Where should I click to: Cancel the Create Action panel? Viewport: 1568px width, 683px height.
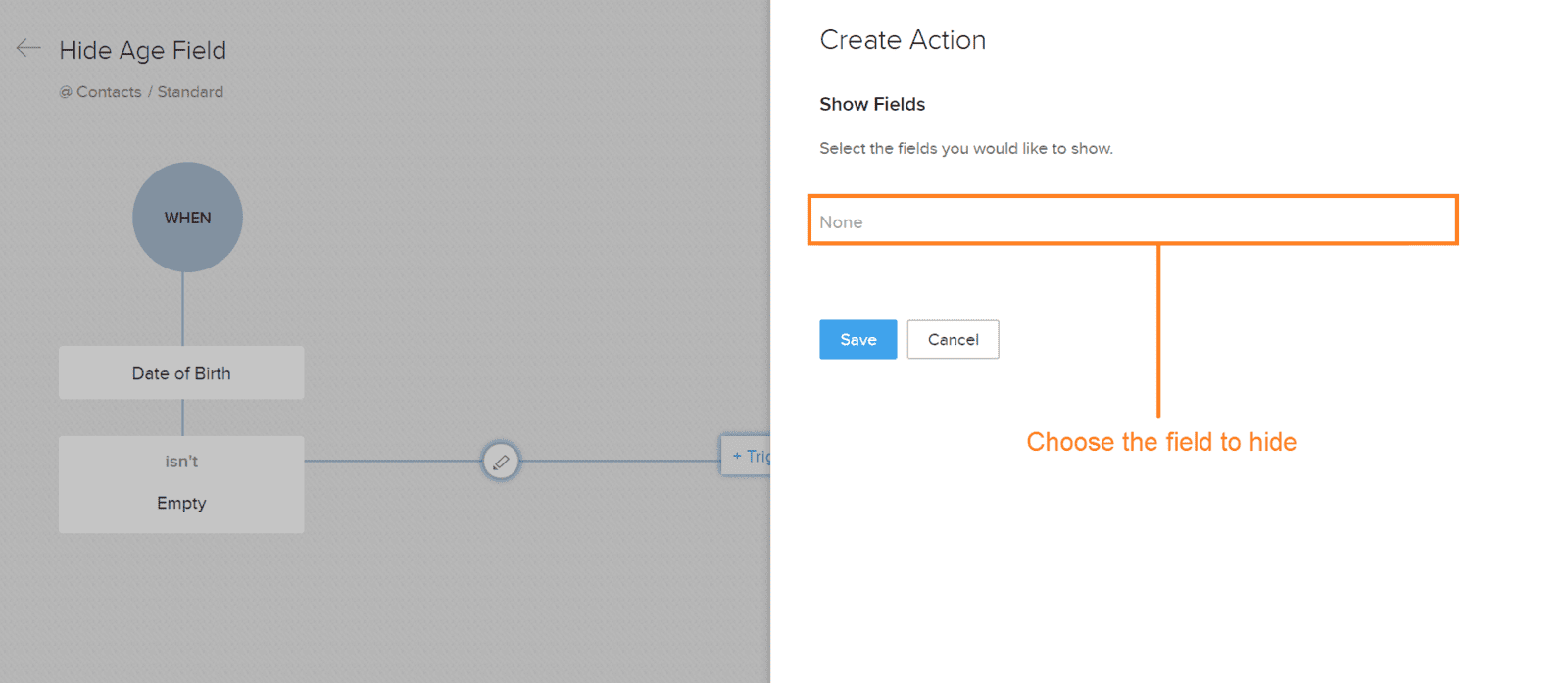pyautogui.click(x=953, y=339)
